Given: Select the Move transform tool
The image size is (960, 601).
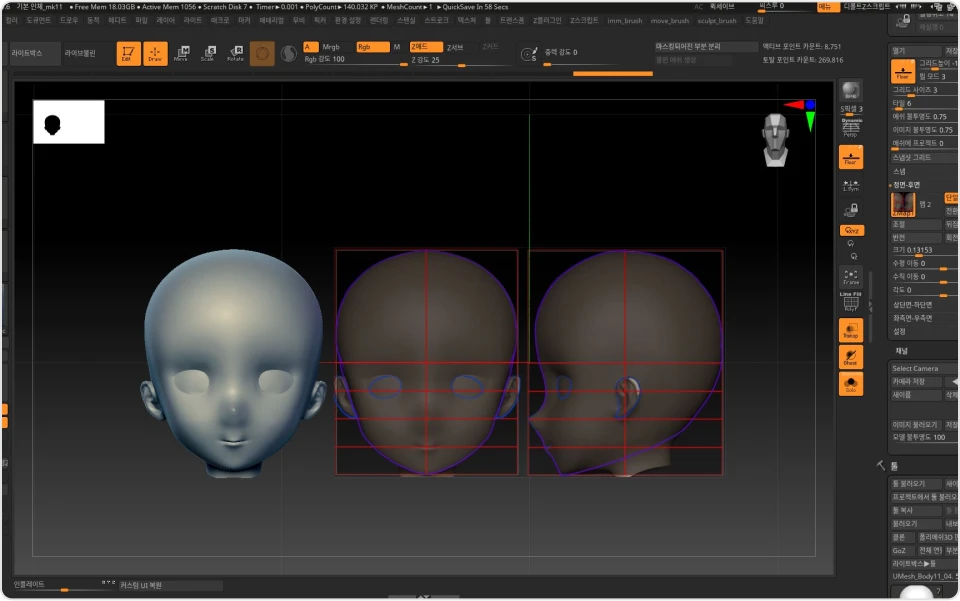Looking at the screenshot, I should [x=181, y=53].
